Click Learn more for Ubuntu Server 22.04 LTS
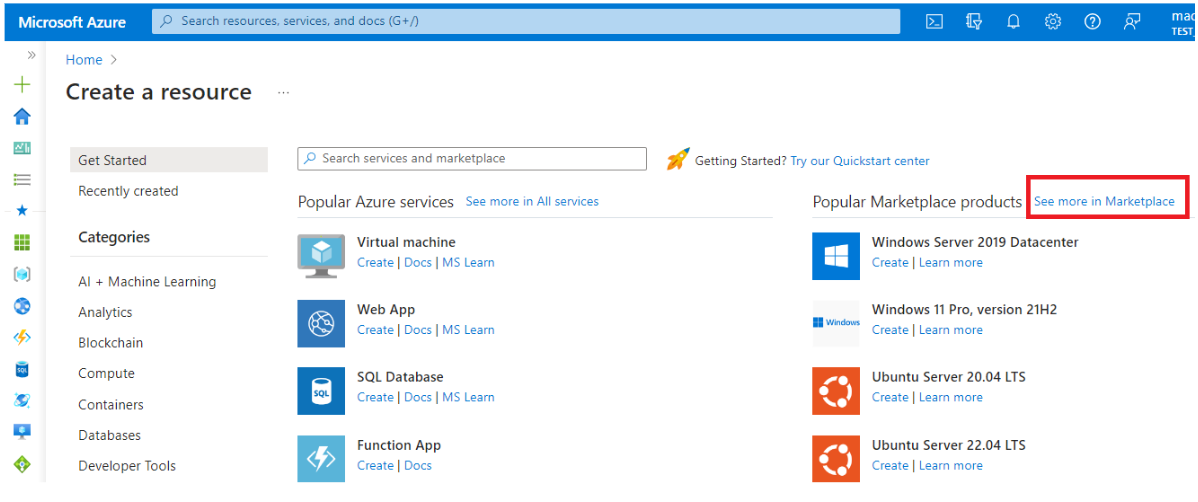The image size is (1198, 502). tap(950, 465)
